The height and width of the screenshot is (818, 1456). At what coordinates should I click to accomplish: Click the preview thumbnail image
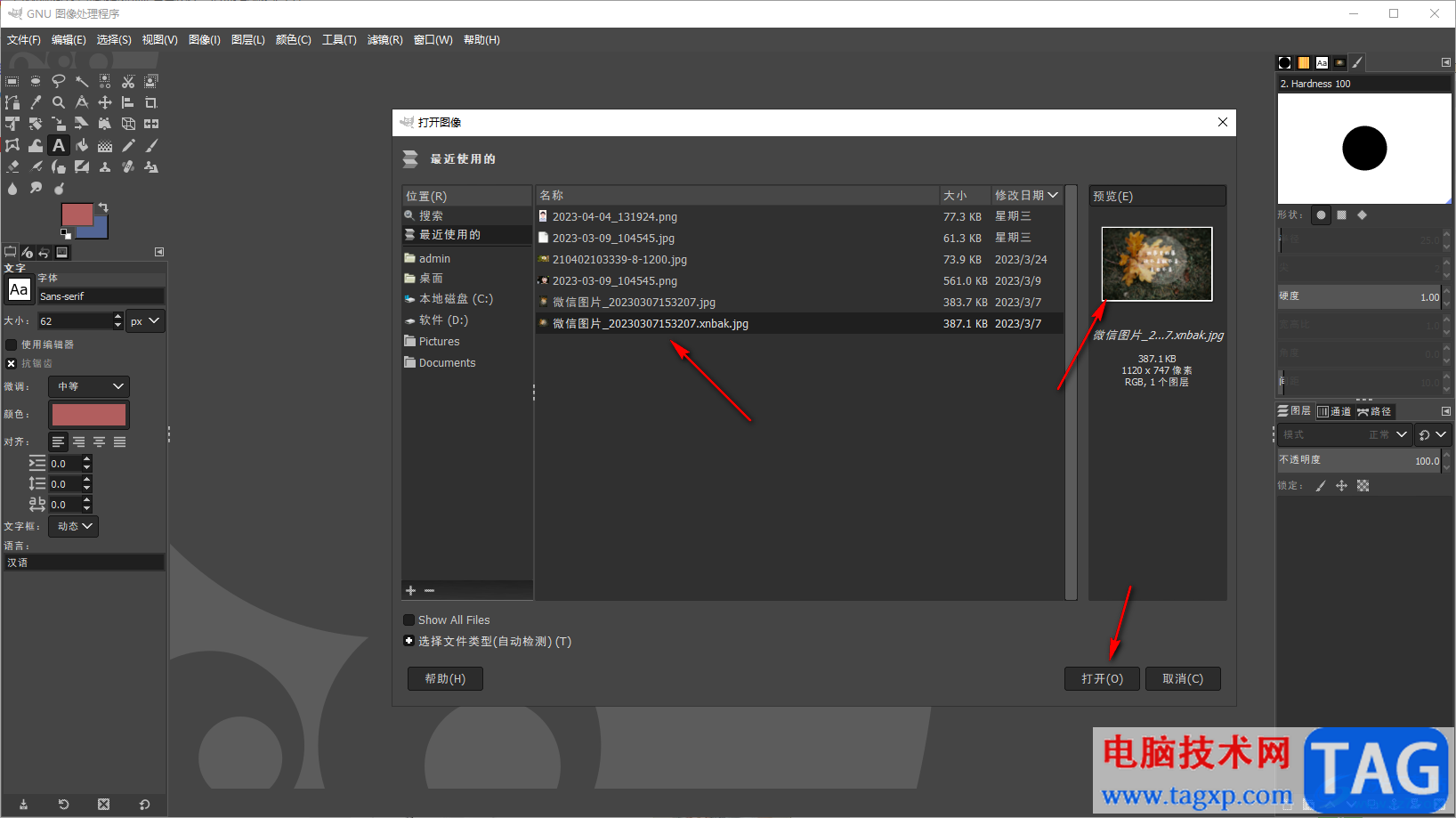pyautogui.click(x=1157, y=263)
